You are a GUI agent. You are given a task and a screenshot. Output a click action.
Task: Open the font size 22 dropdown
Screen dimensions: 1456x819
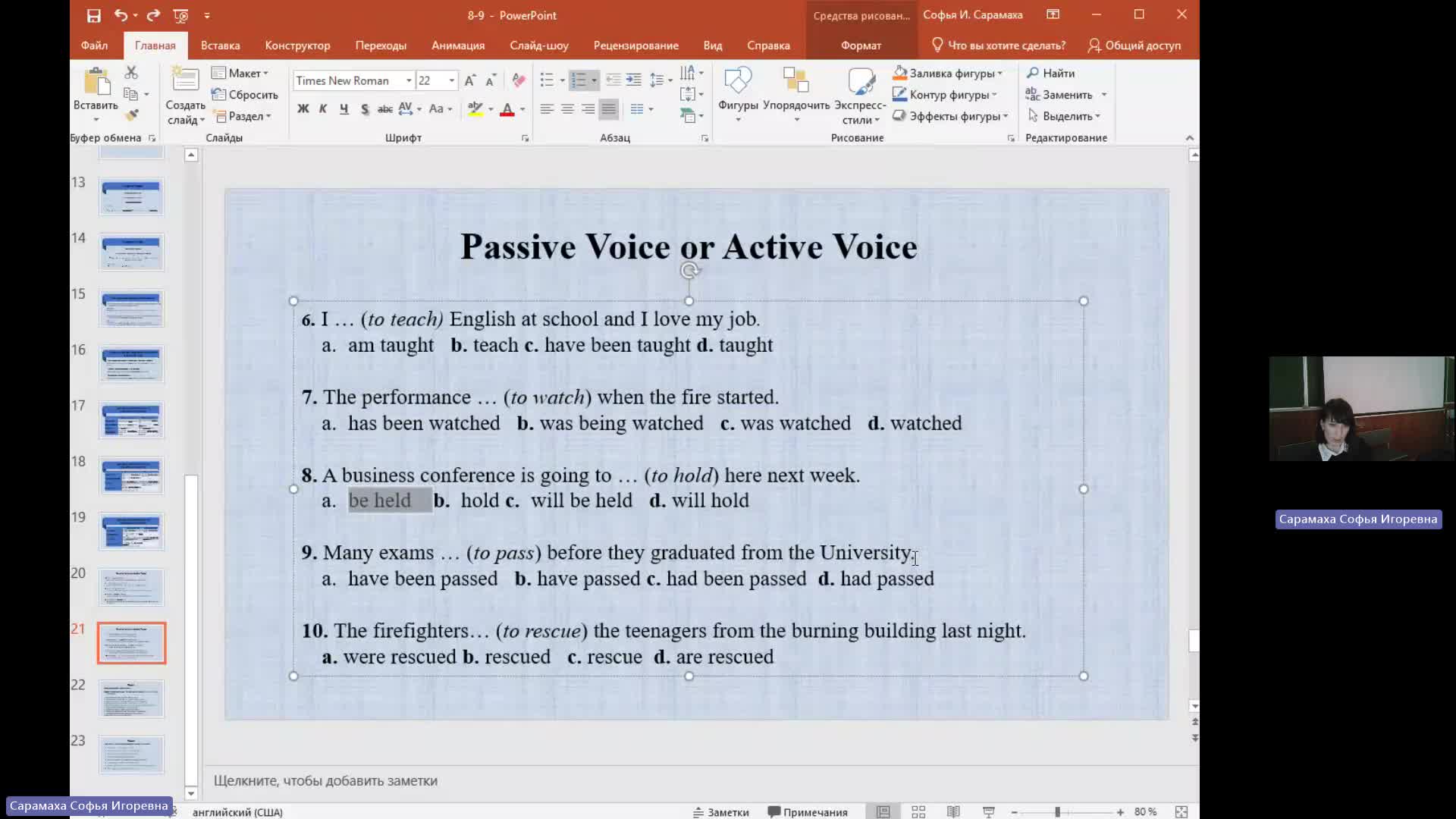pyautogui.click(x=452, y=80)
